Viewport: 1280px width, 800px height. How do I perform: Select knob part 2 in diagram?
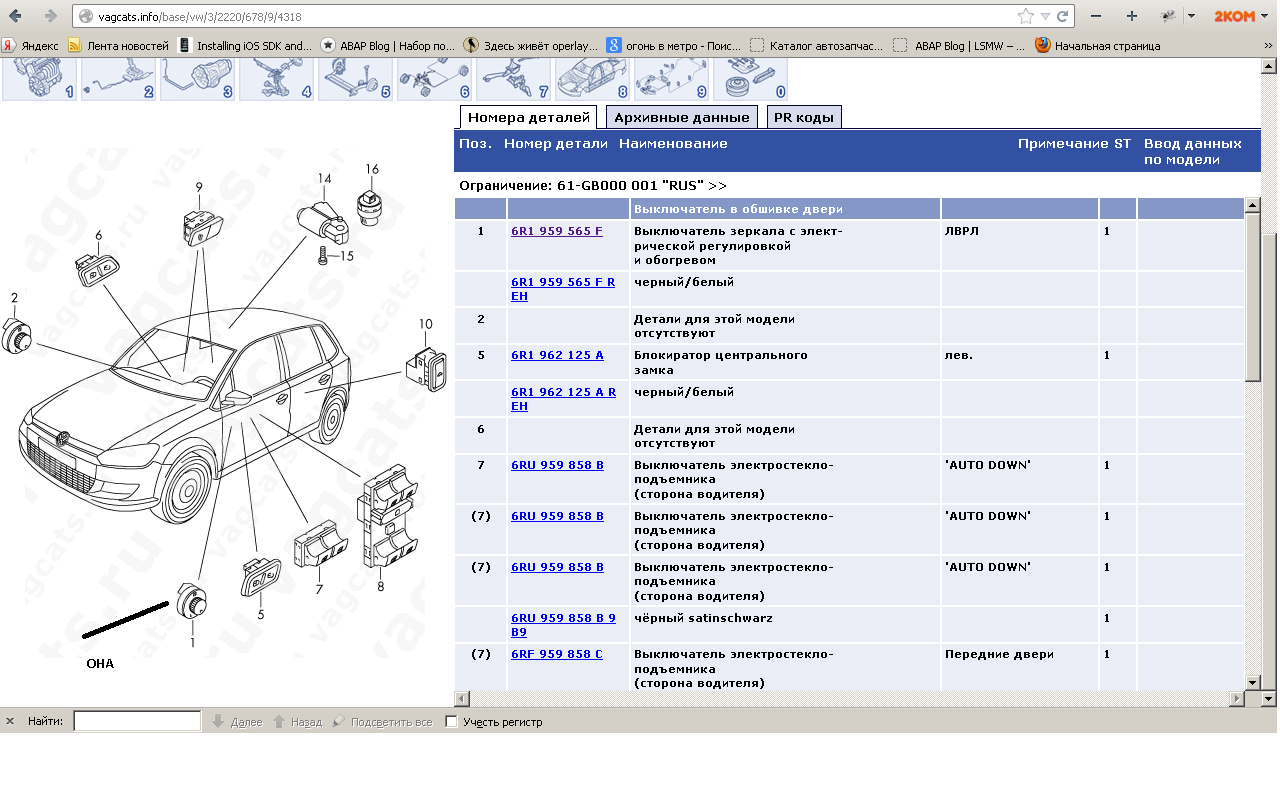[x=18, y=335]
